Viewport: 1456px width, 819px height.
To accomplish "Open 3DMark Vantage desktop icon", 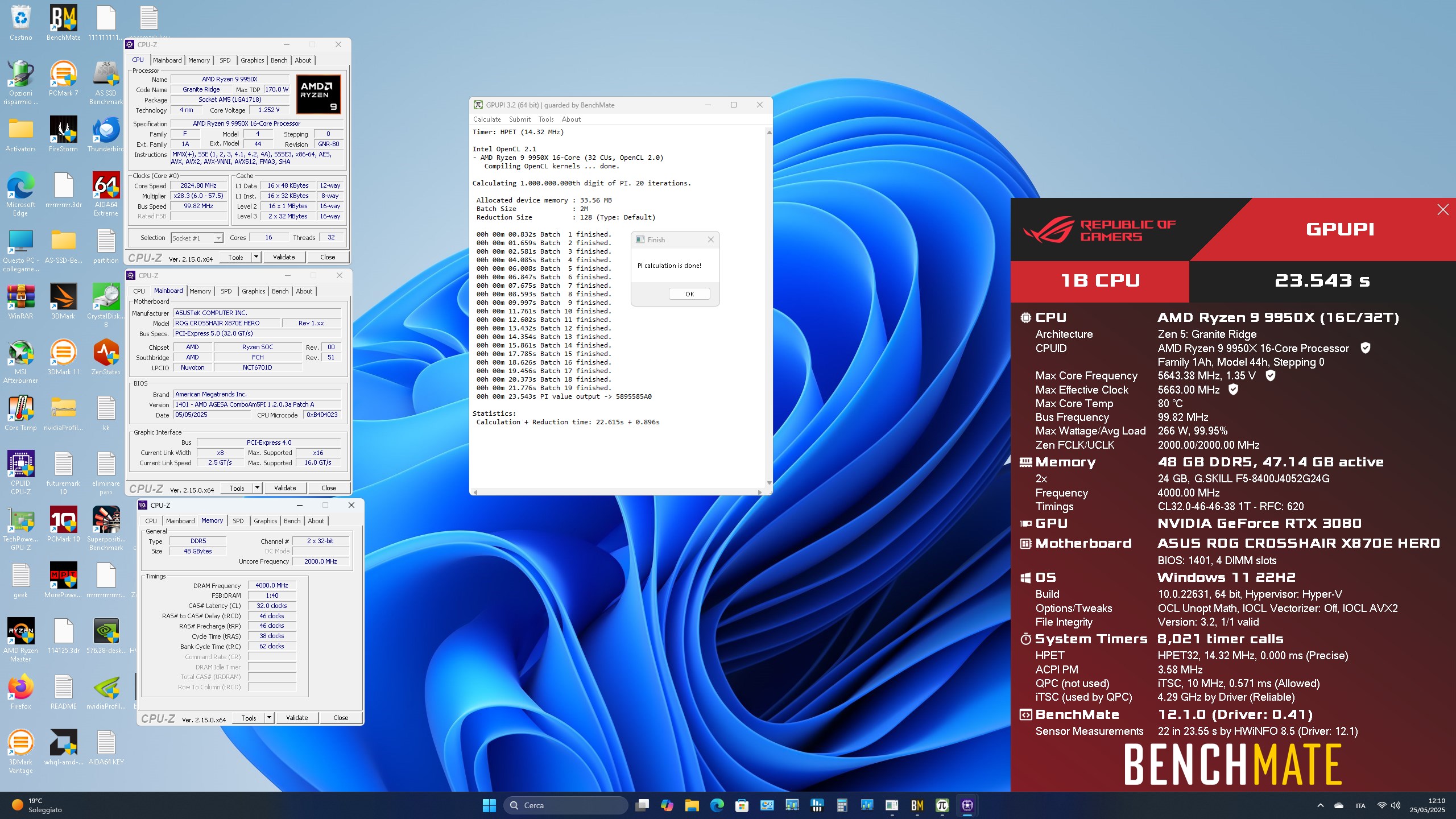I will (x=20, y=752).
